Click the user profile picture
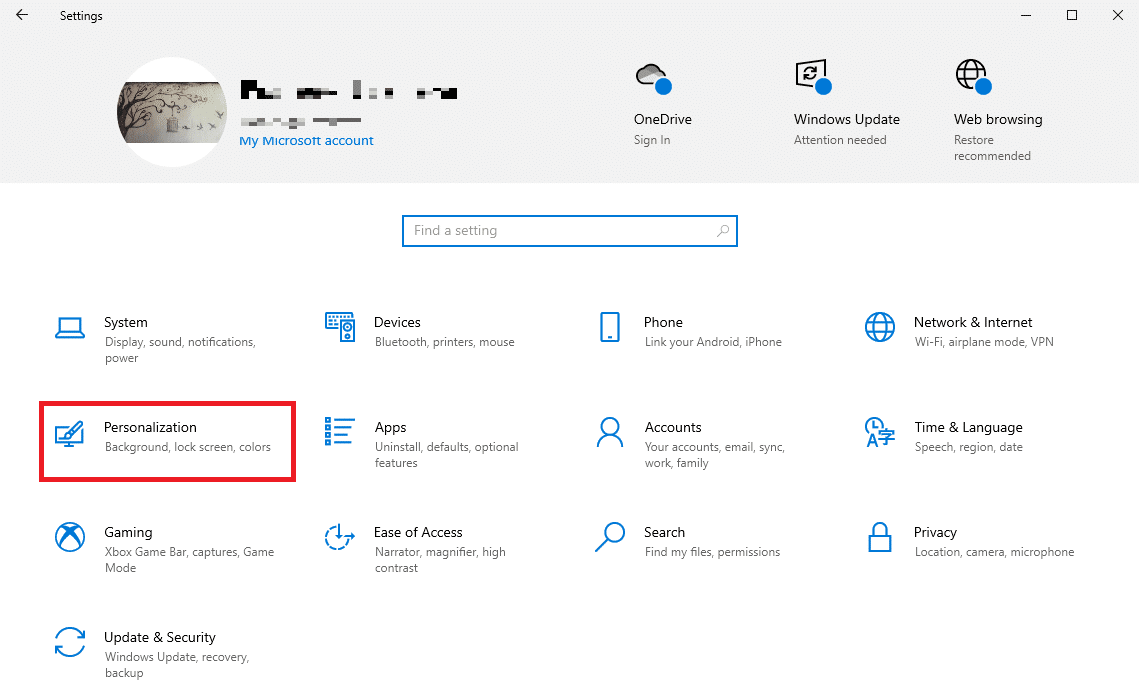Image resolution: width=1139 pixels, height=691 pixels. (172, 112)
